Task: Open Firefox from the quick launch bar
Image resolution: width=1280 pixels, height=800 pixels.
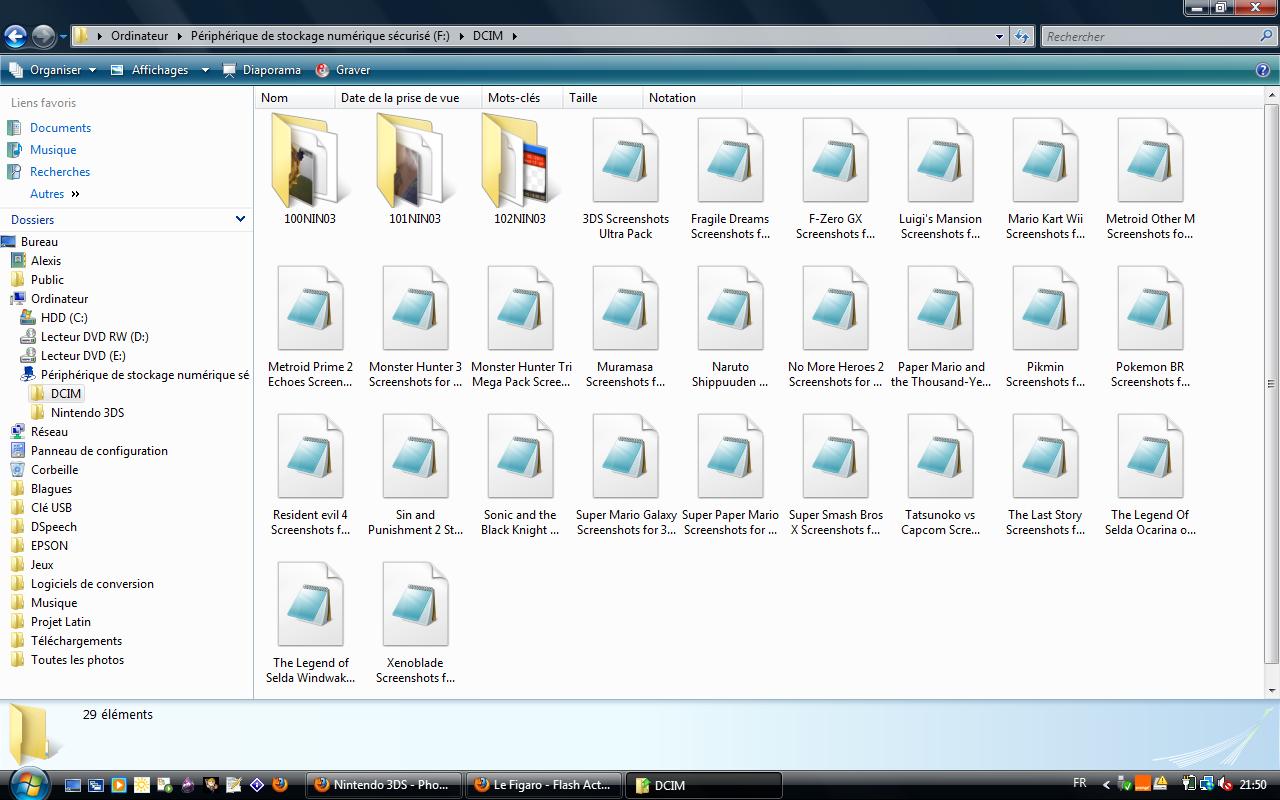Action: [280, 785]
